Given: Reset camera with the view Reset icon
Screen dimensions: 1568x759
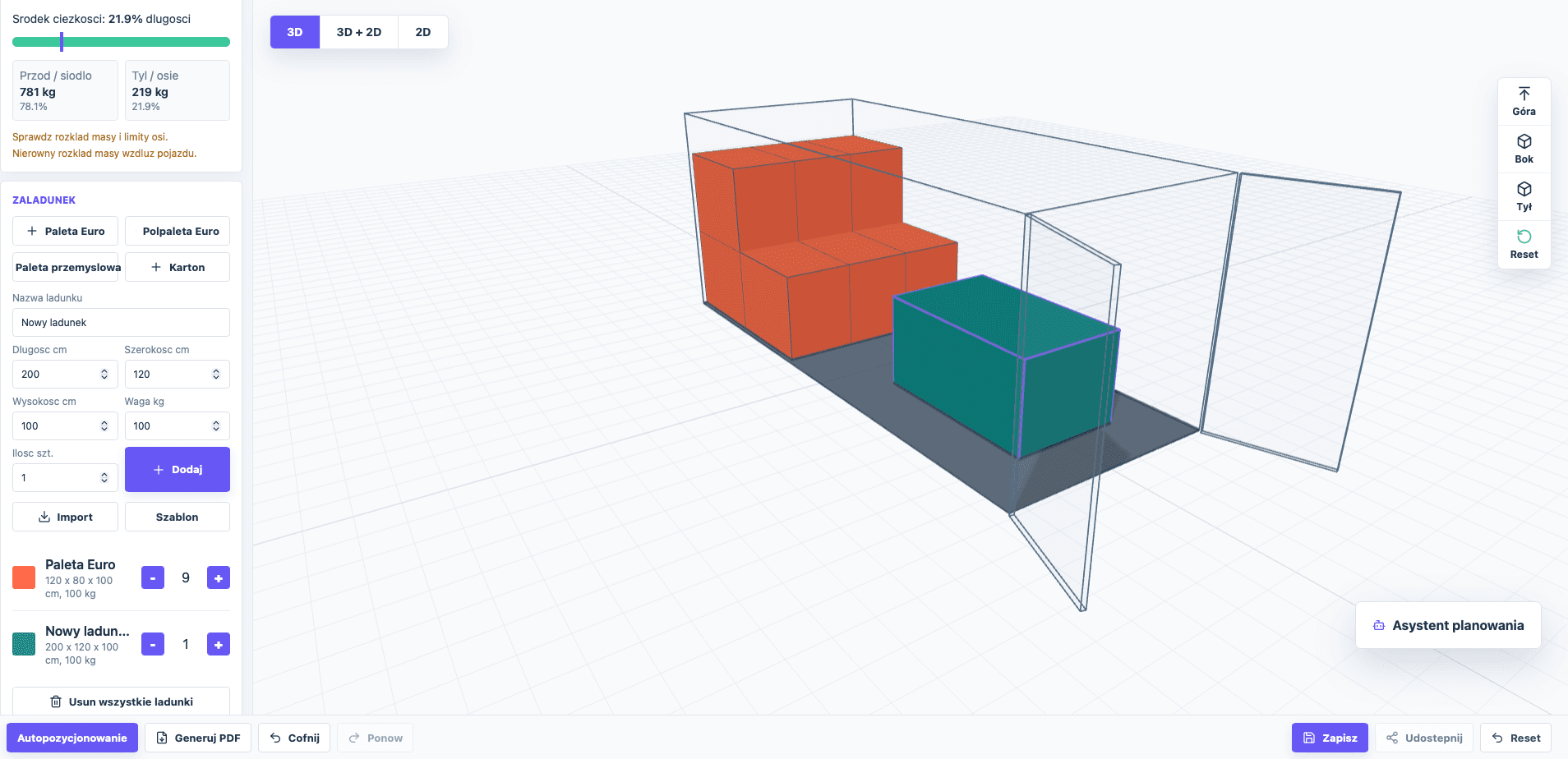Looking at the screenshot, I should 1524,245.
